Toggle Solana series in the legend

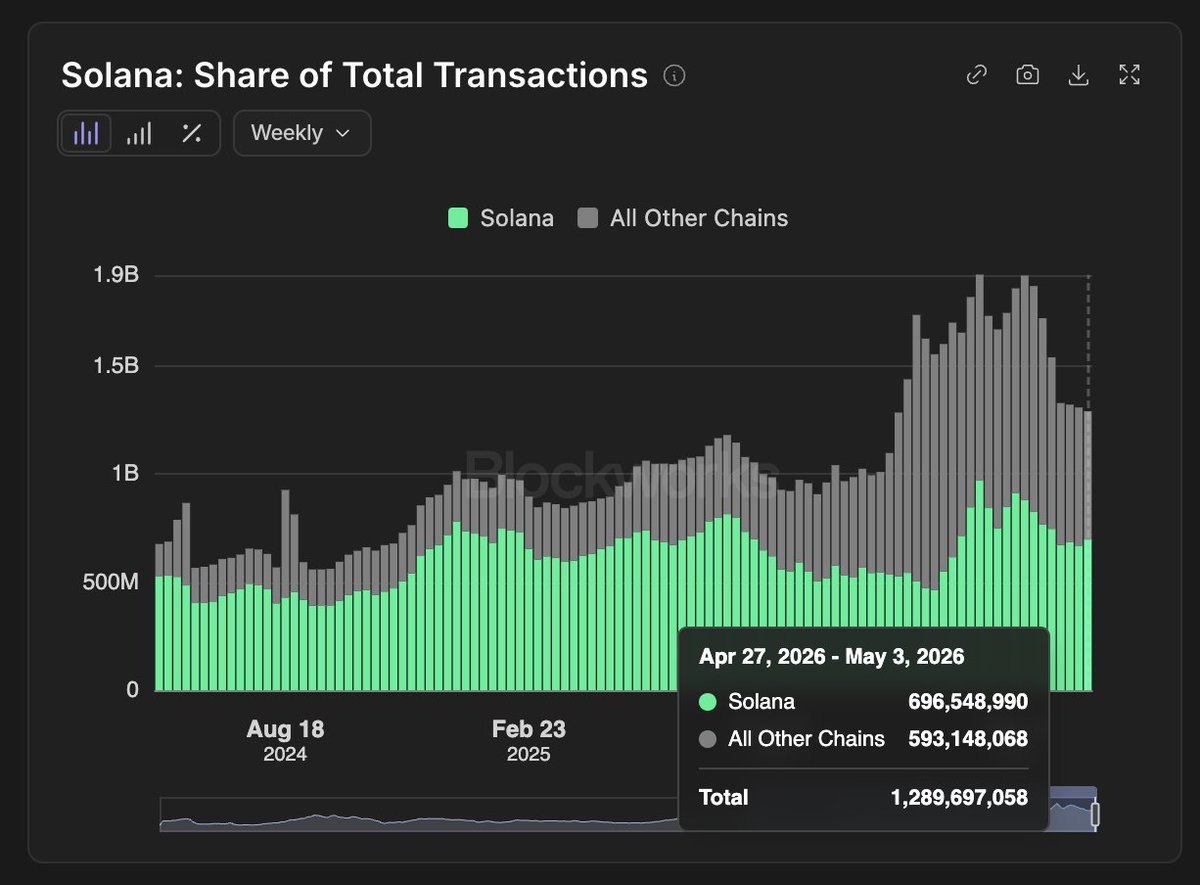tap(500, 218)
